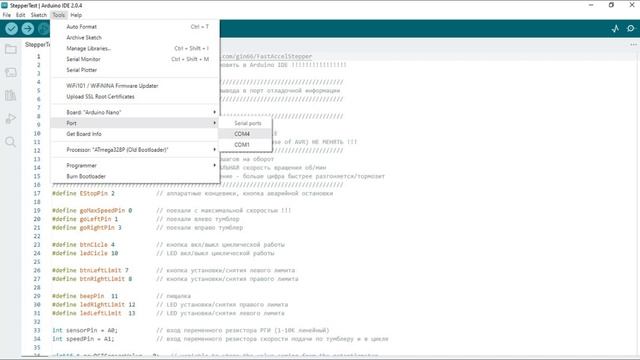Expand the Port submenu entry
The image size is (640, 360).
tap(135, 123)
